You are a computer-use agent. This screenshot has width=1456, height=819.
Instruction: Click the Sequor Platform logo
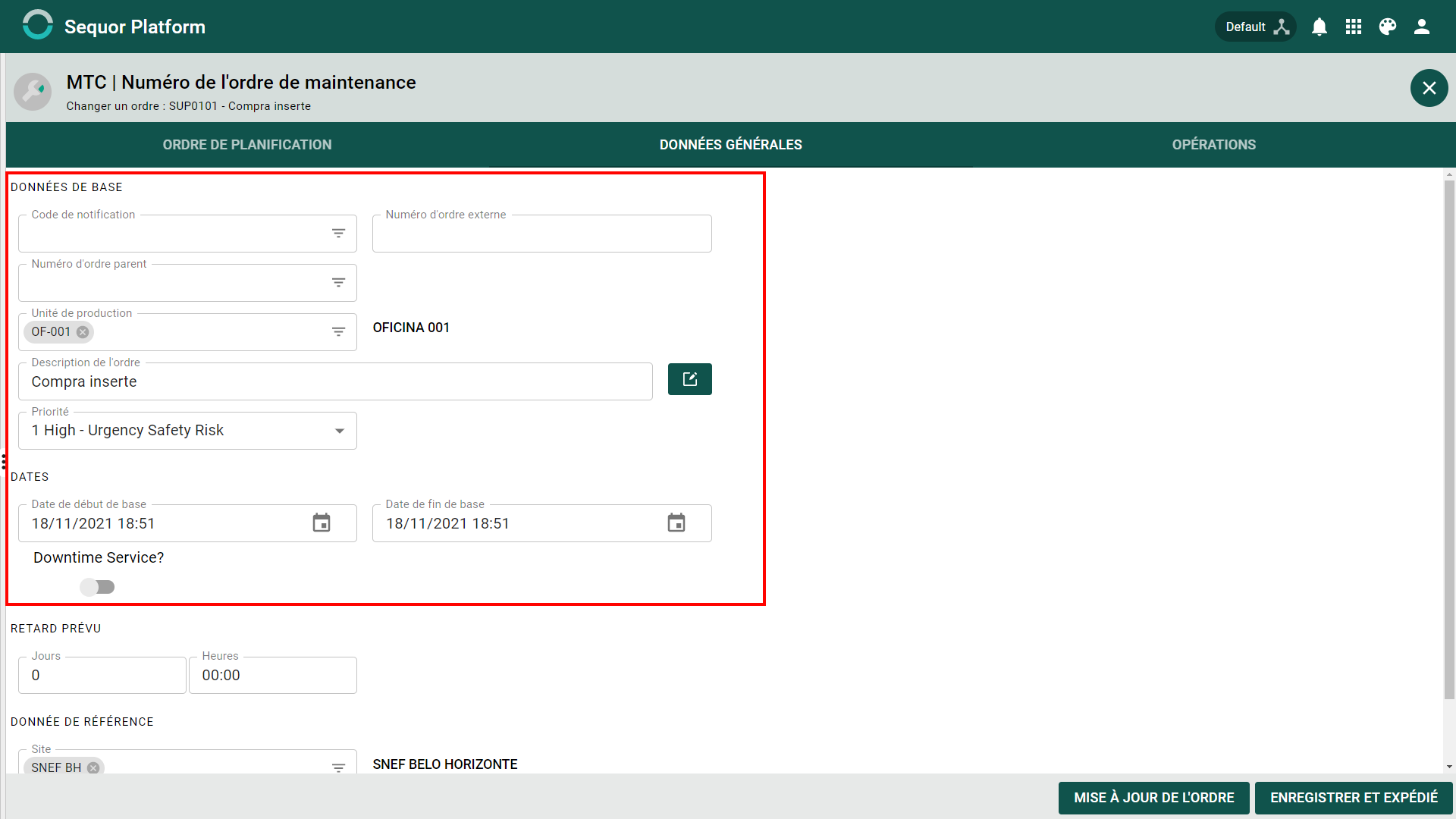click(37, 25)
